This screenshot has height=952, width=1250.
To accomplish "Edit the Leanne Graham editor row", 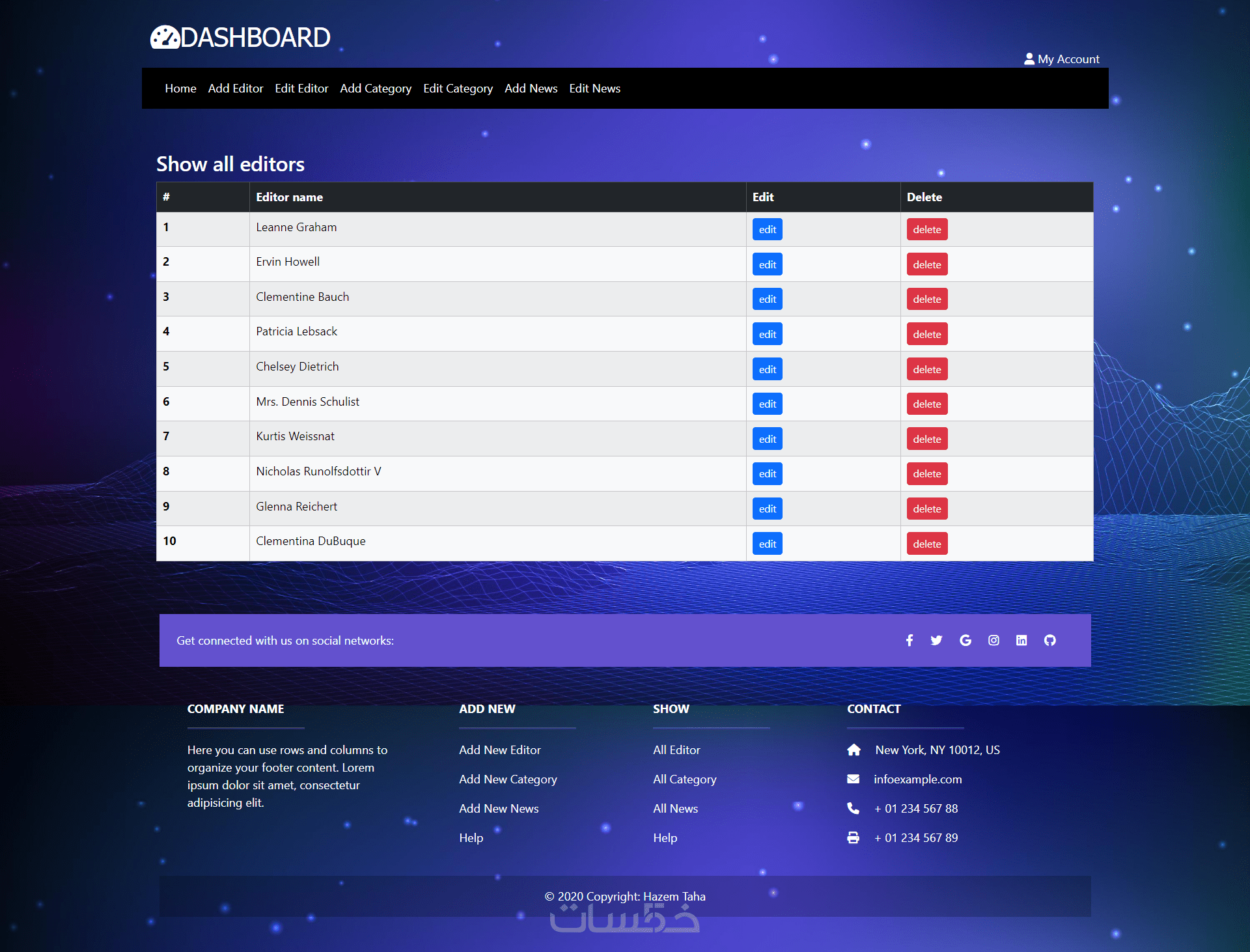I will point(767,229).
